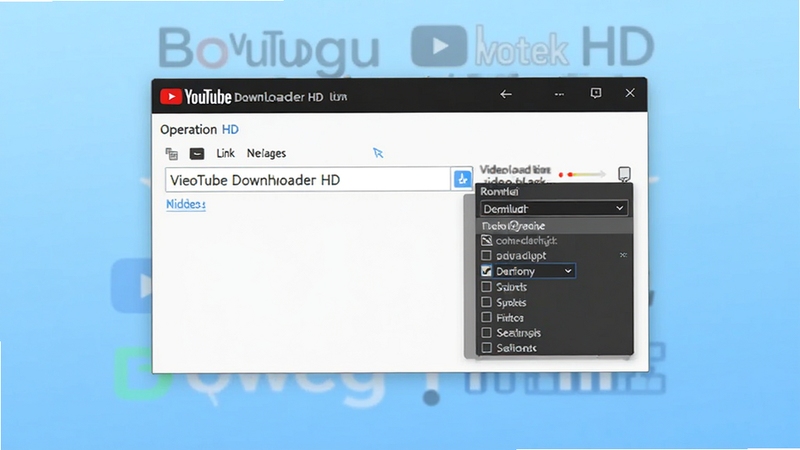Uncheck the Derfiony checkbox
800x450 pixels.
(486, 271)
